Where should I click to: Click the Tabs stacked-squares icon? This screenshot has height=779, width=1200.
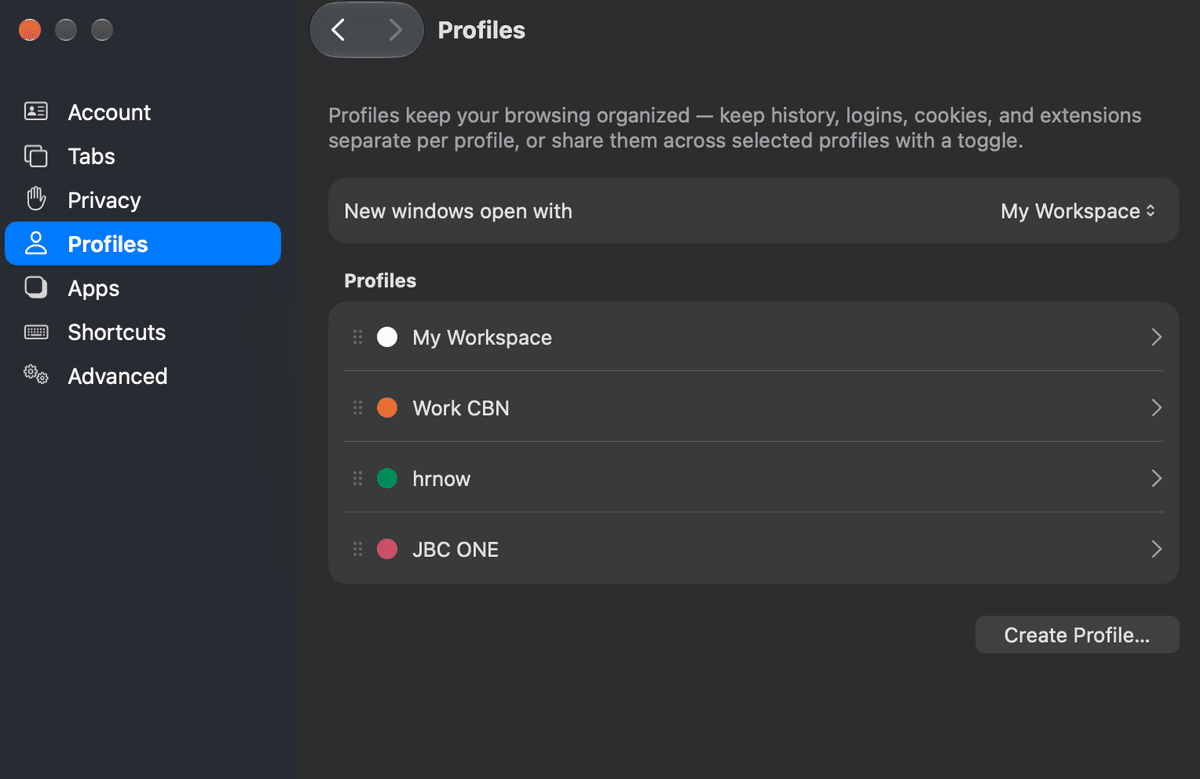(36, 156)
